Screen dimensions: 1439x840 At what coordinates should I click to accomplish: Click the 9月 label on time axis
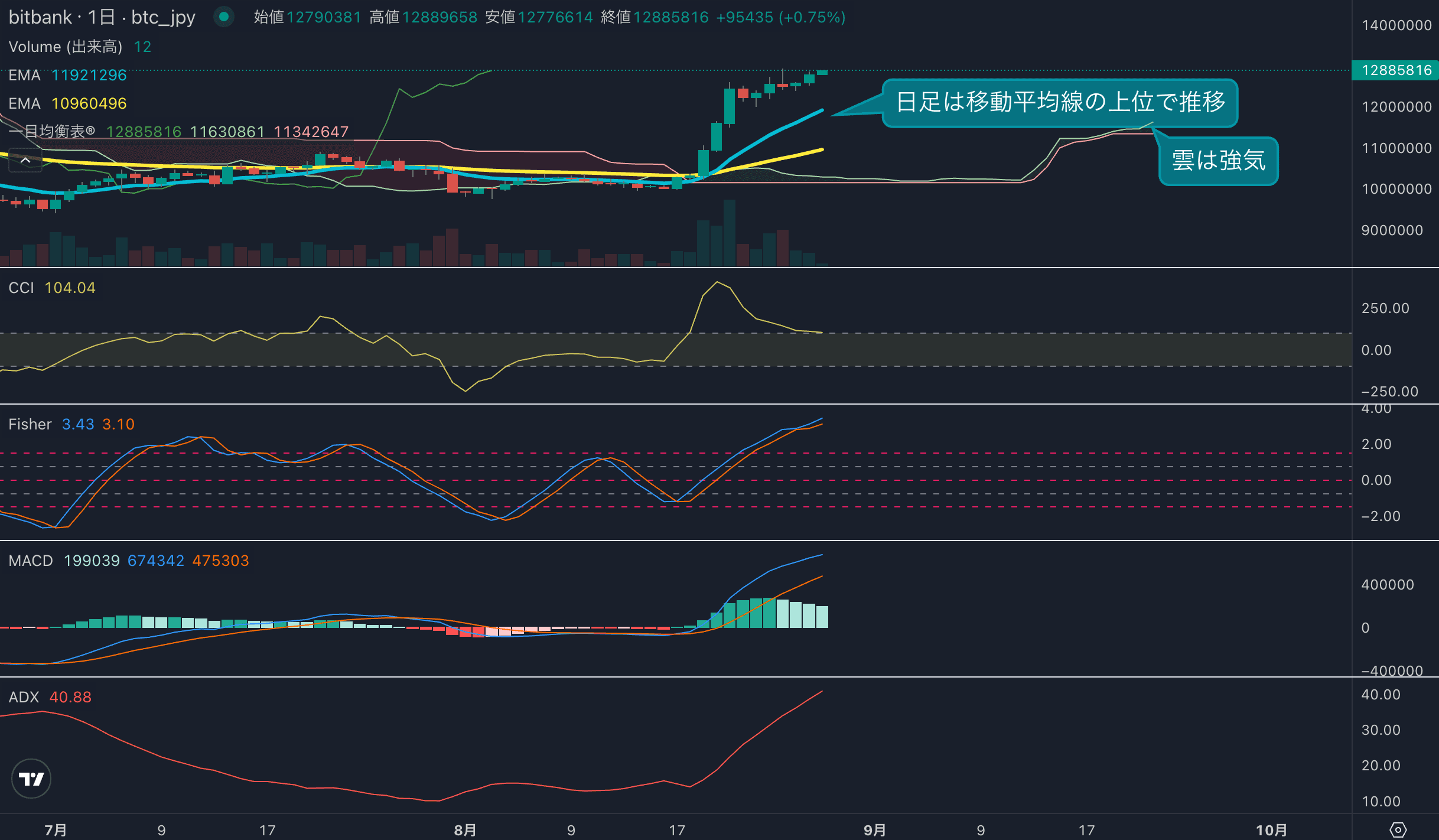875,830
